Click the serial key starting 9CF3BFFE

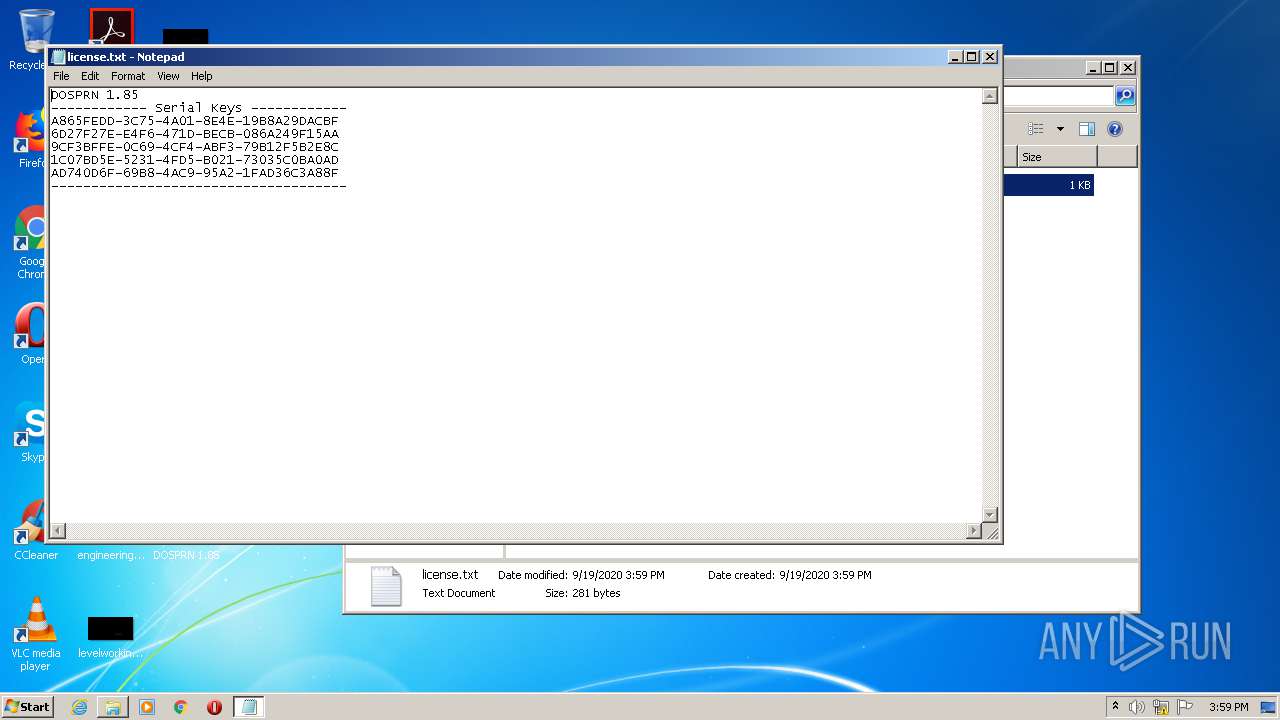pos(195,147)
